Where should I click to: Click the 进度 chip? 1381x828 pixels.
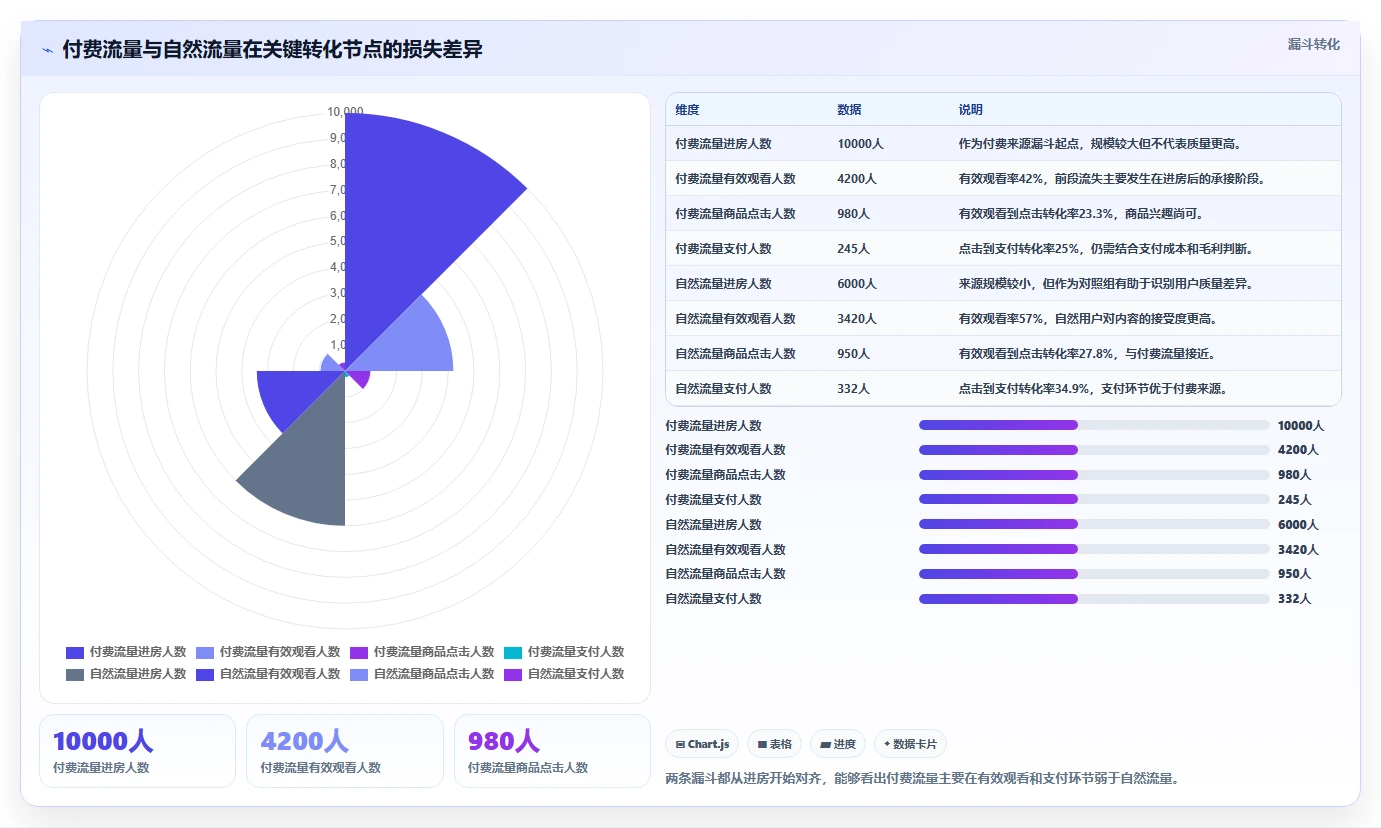pyautogui.click(x=838, y=744)
